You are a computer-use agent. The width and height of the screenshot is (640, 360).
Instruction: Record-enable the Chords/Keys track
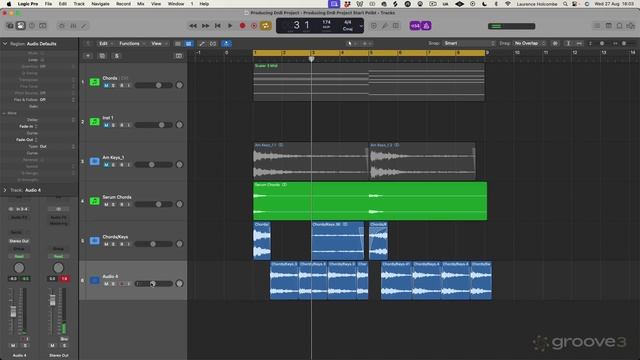coord(121,244)
